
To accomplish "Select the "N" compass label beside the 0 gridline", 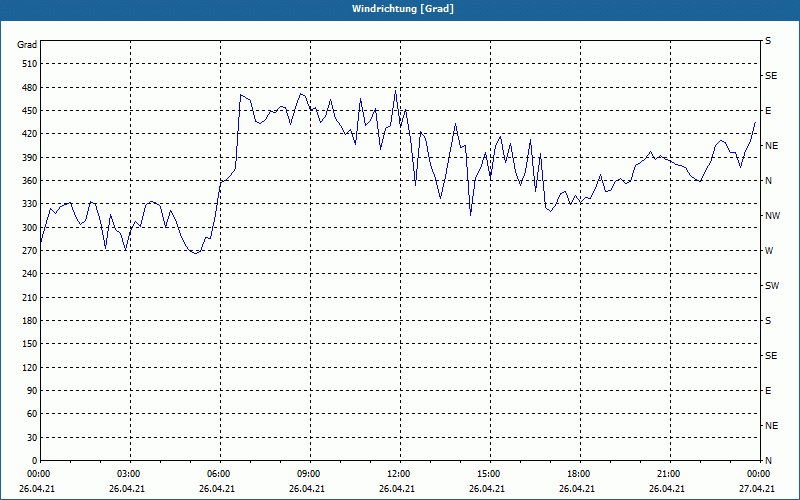I will pyautogui.click(x=769, y=461).
